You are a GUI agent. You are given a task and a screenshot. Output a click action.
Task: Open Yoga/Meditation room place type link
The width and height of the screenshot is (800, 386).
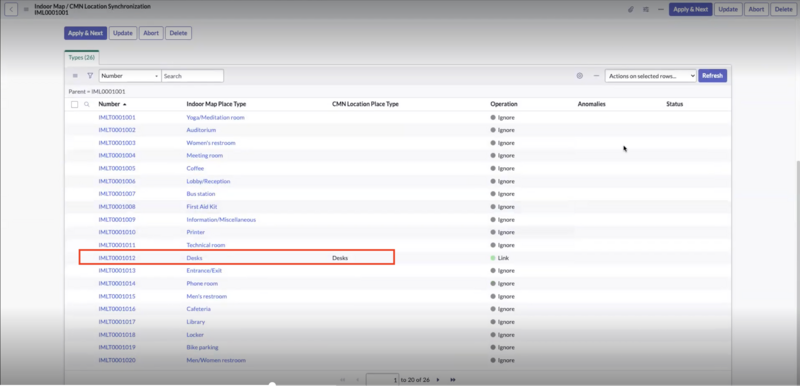tap(215, 117)
